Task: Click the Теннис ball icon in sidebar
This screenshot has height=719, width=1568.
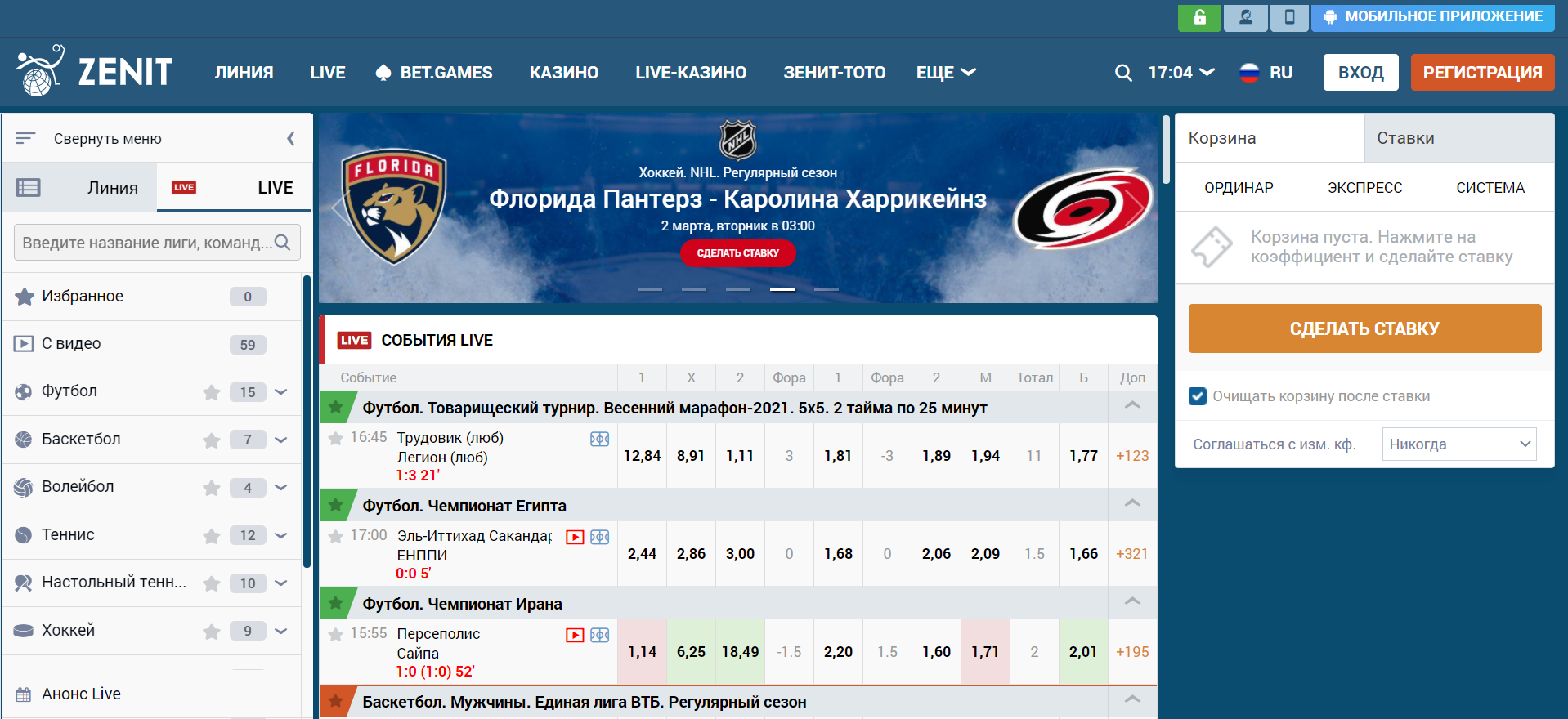Action: [x=24, y=535]
